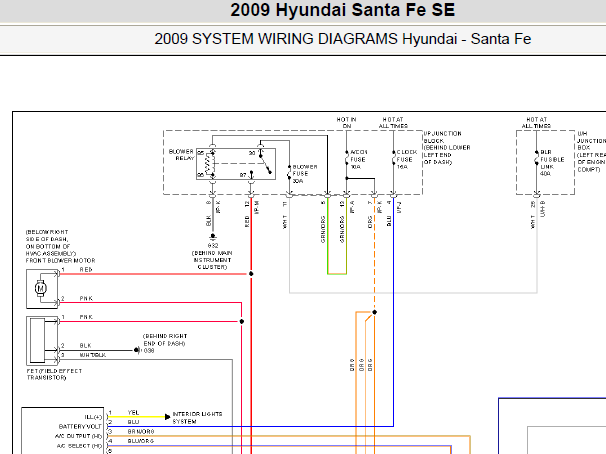Click the 'YEL' wire color label
This screenshot has height=454, width=606.
133,413
